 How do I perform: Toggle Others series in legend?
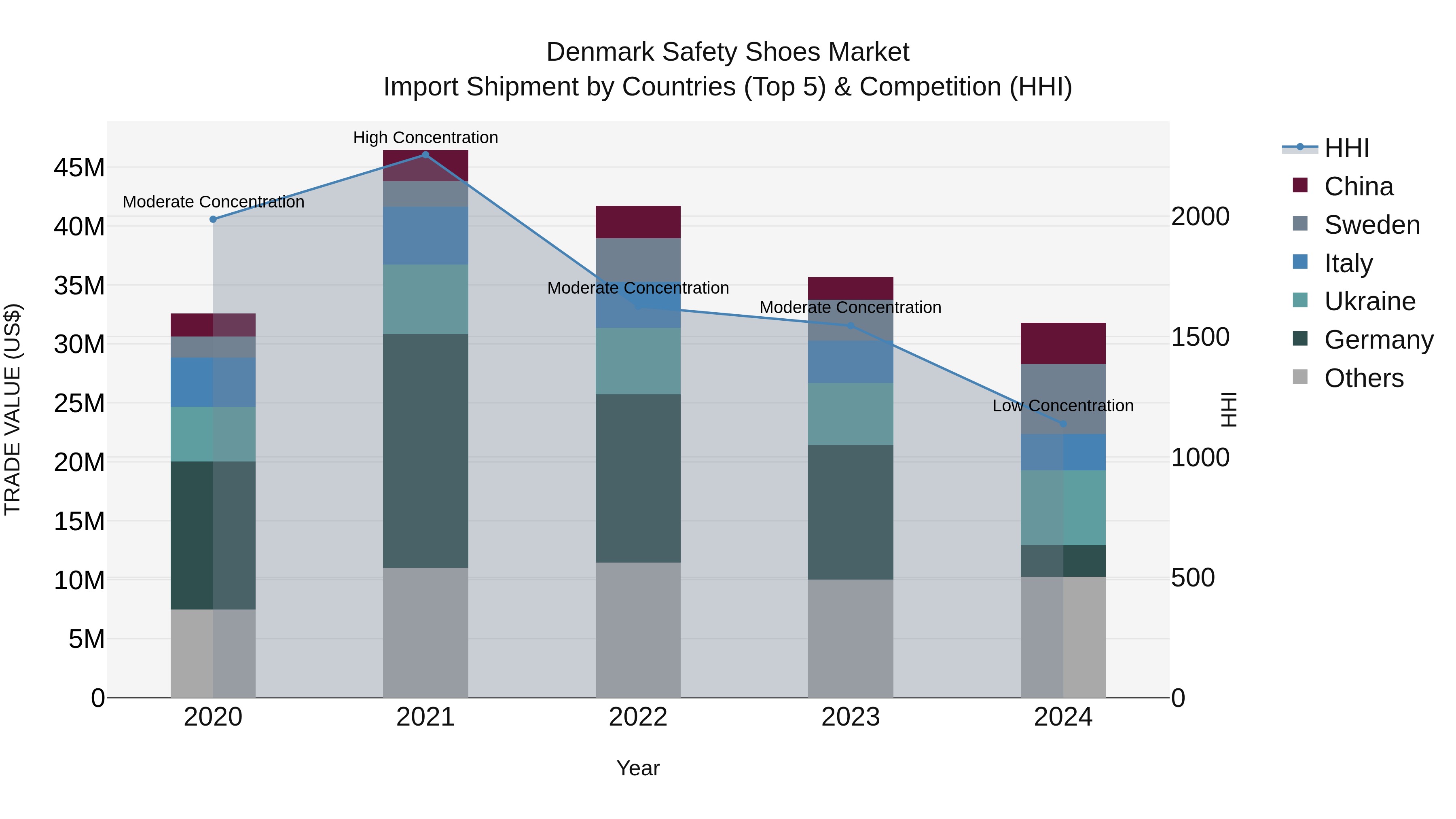coord(1348,378)
